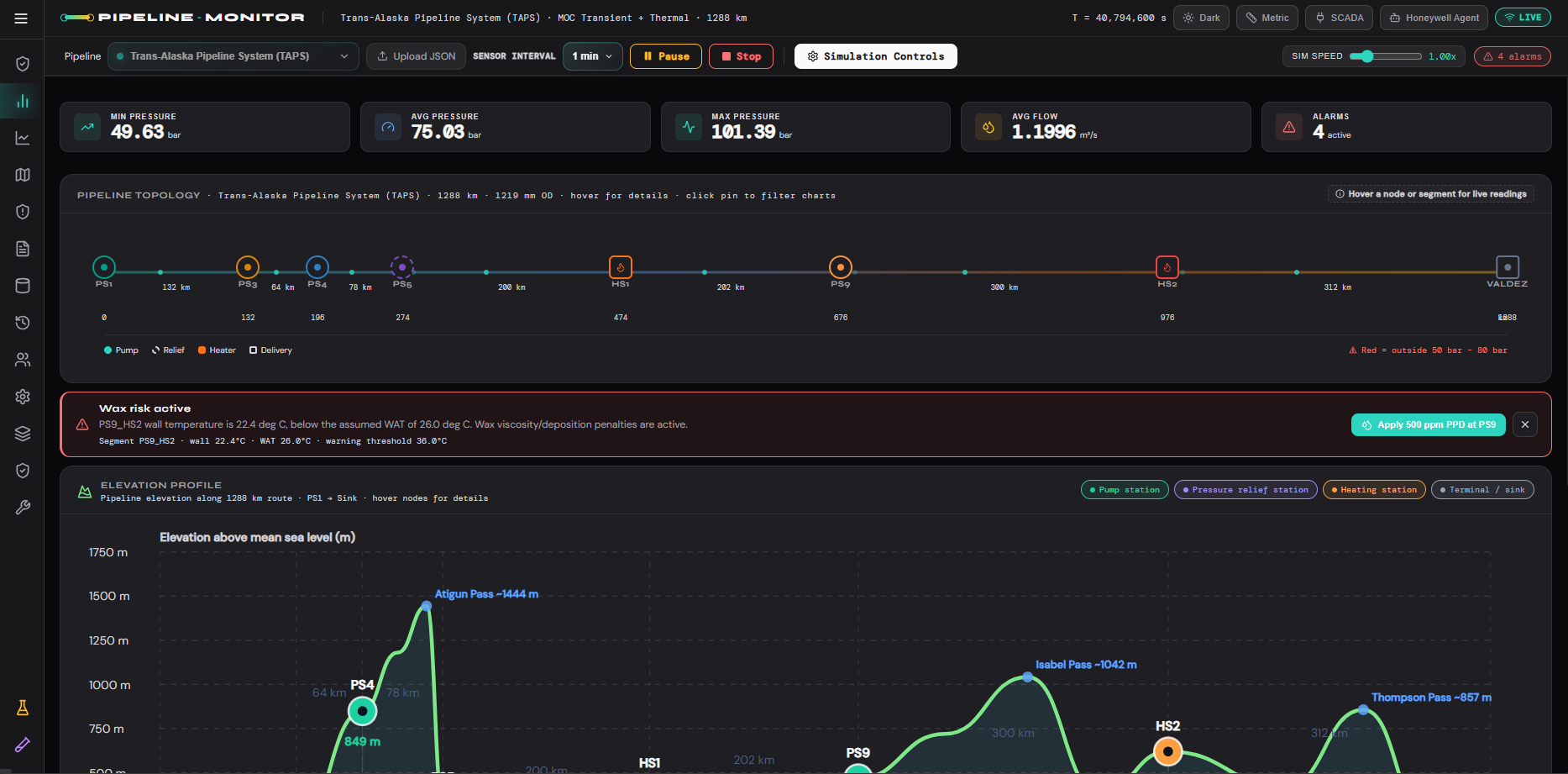Open the 4 alarms badge

pyautogui.click(x=1513, y=56)
